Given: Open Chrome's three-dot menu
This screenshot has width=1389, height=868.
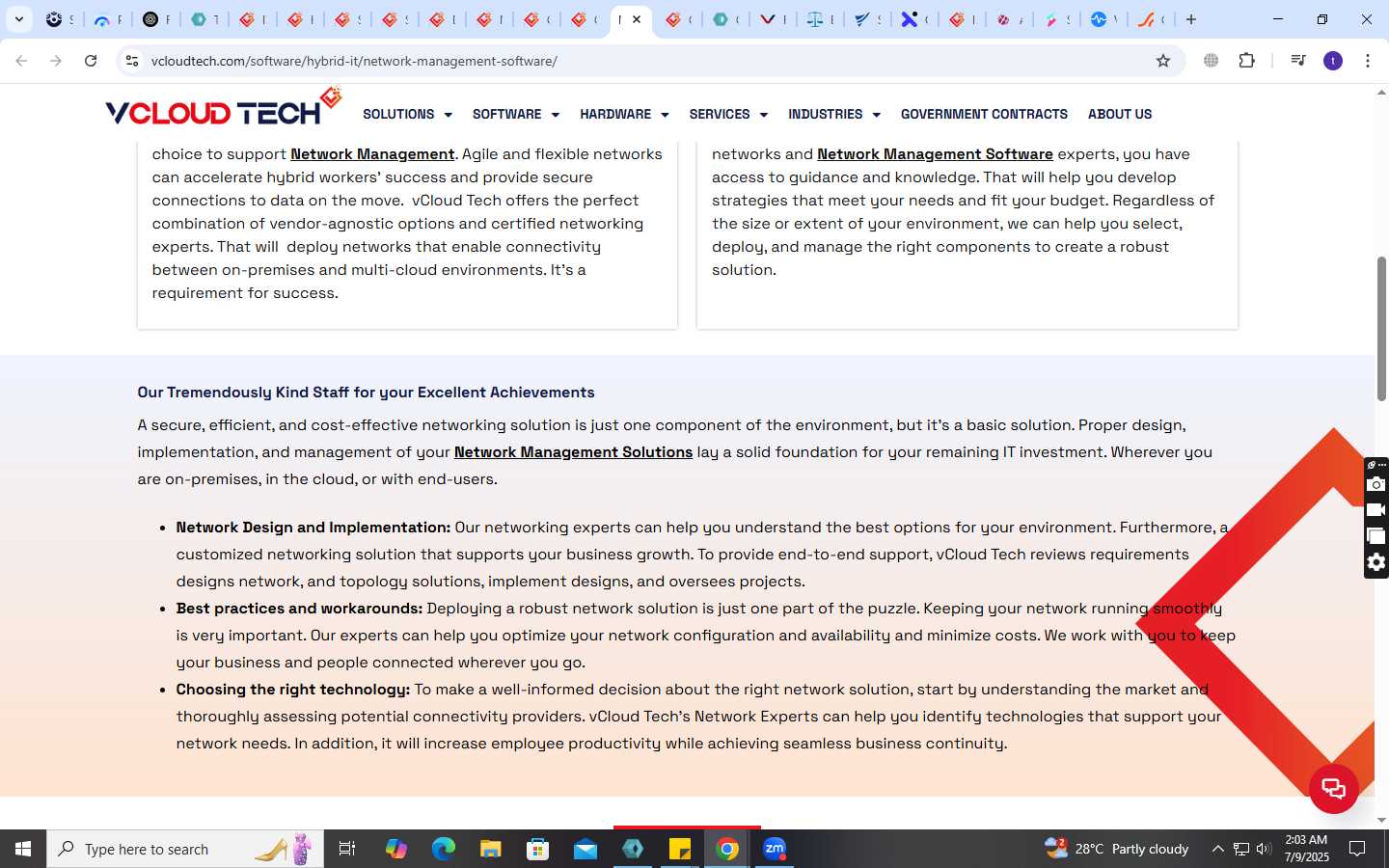Looking at the screenshot, I should (x=1368, y=61).
